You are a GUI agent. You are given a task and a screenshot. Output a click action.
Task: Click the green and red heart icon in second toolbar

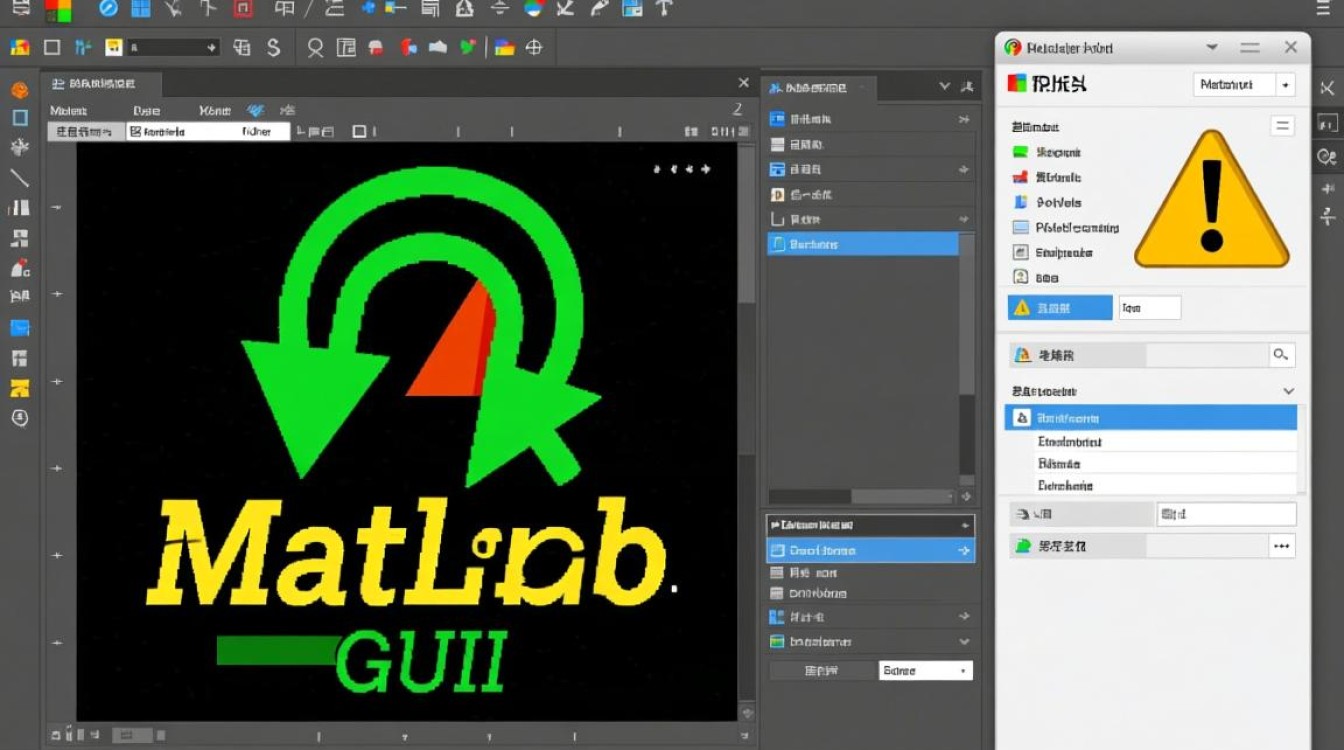[x=468, y=47]
